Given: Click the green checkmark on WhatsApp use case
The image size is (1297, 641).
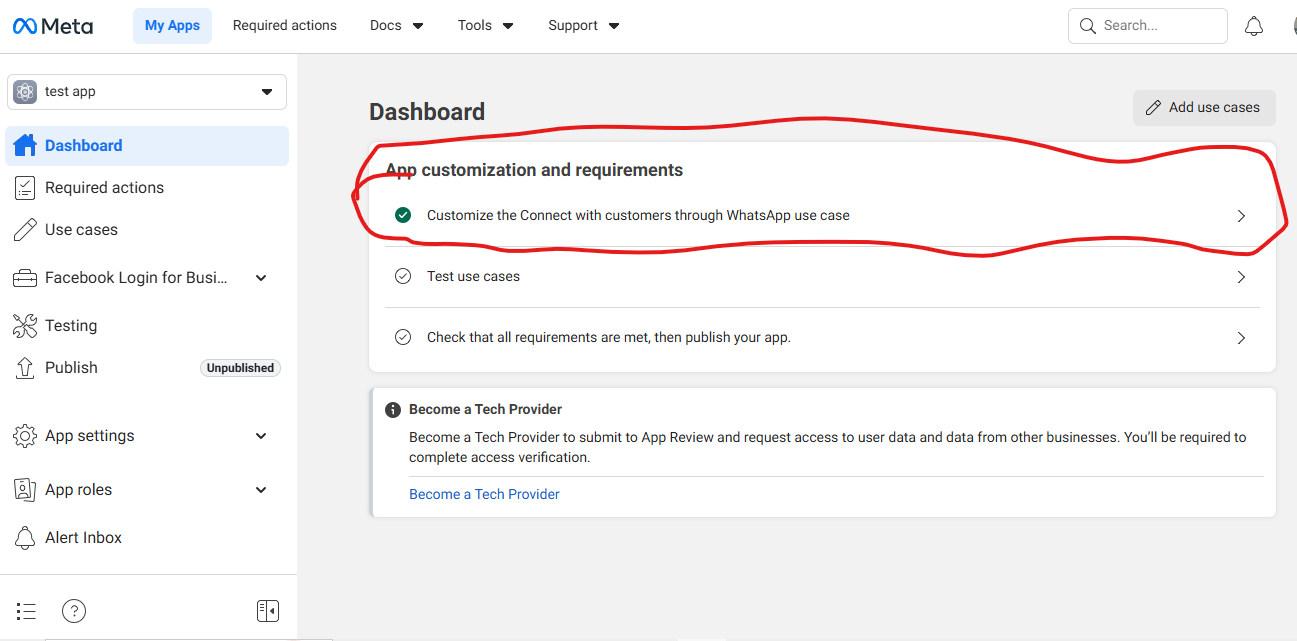Looking at the screenshot, I should 403,214.
